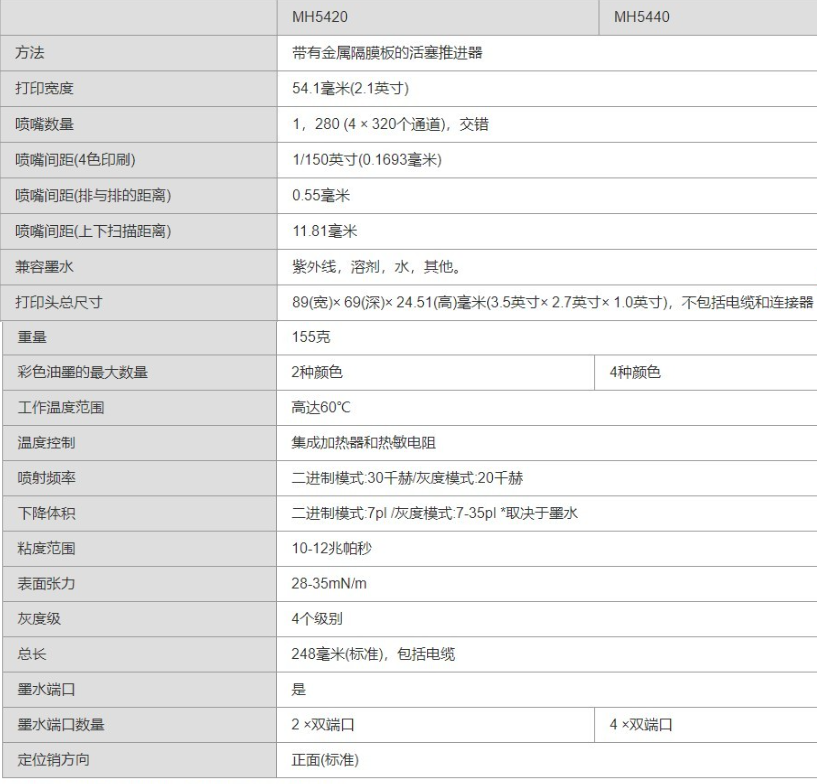The image size is (817, 784).
Task: Click the 表面张力 row label
Action: coord(46,583)
